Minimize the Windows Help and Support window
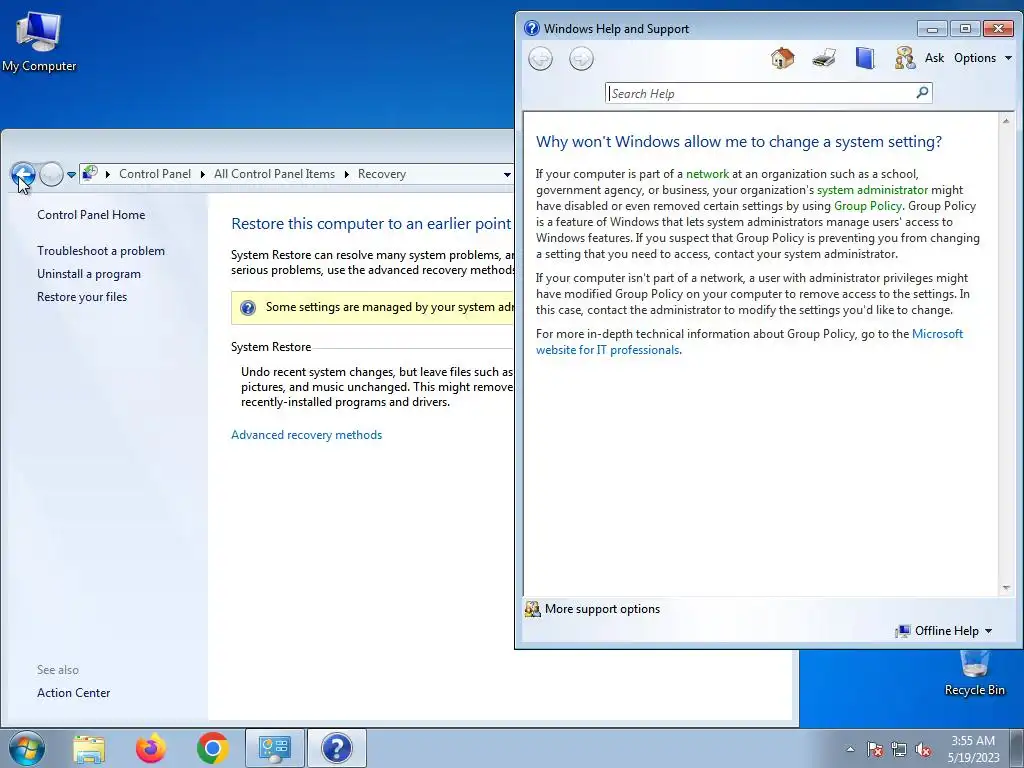This screenshot has width=1024, height=768. (x=932, y=29)
